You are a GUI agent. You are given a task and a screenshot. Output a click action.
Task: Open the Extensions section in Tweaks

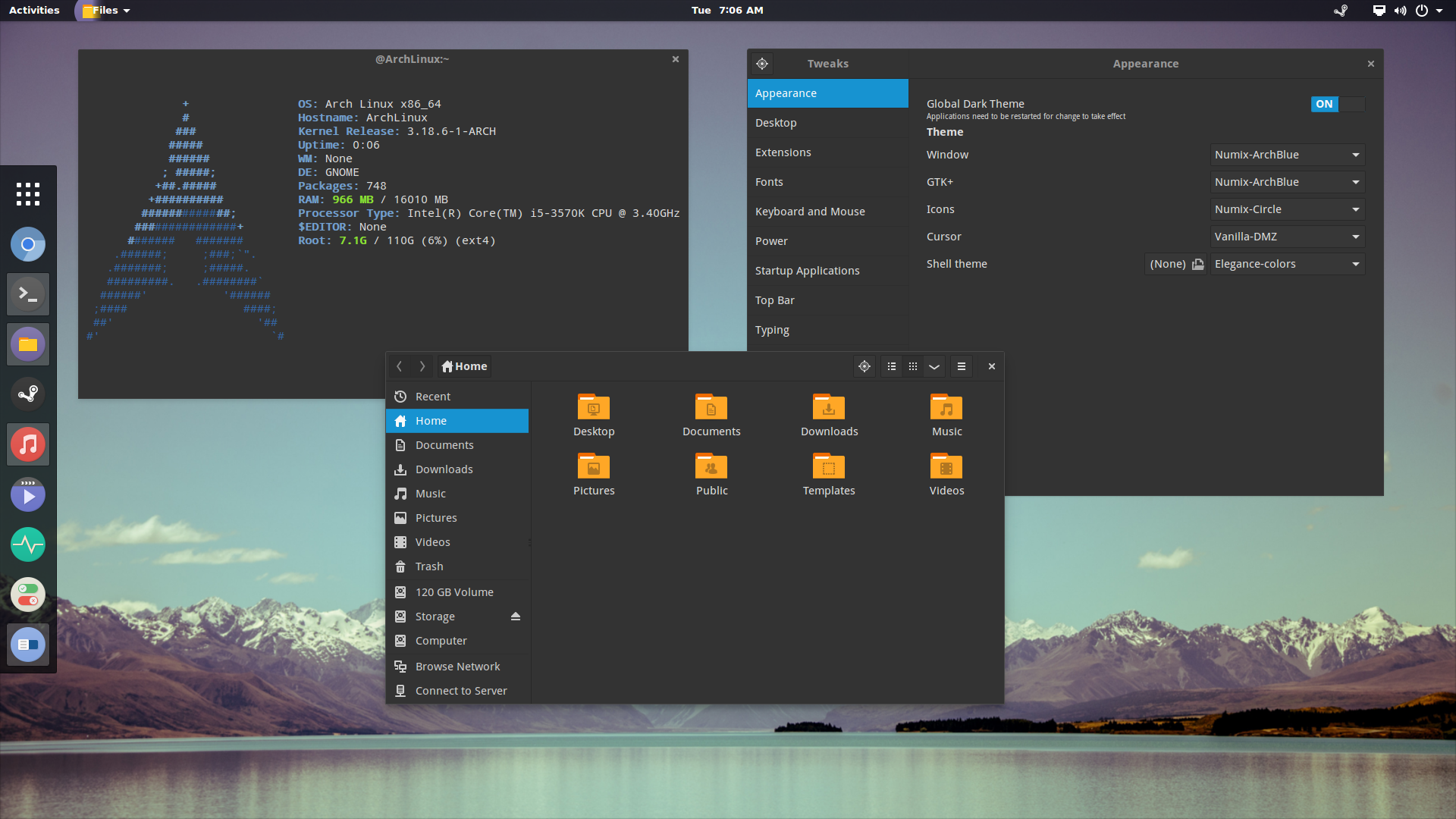[782, 151]
